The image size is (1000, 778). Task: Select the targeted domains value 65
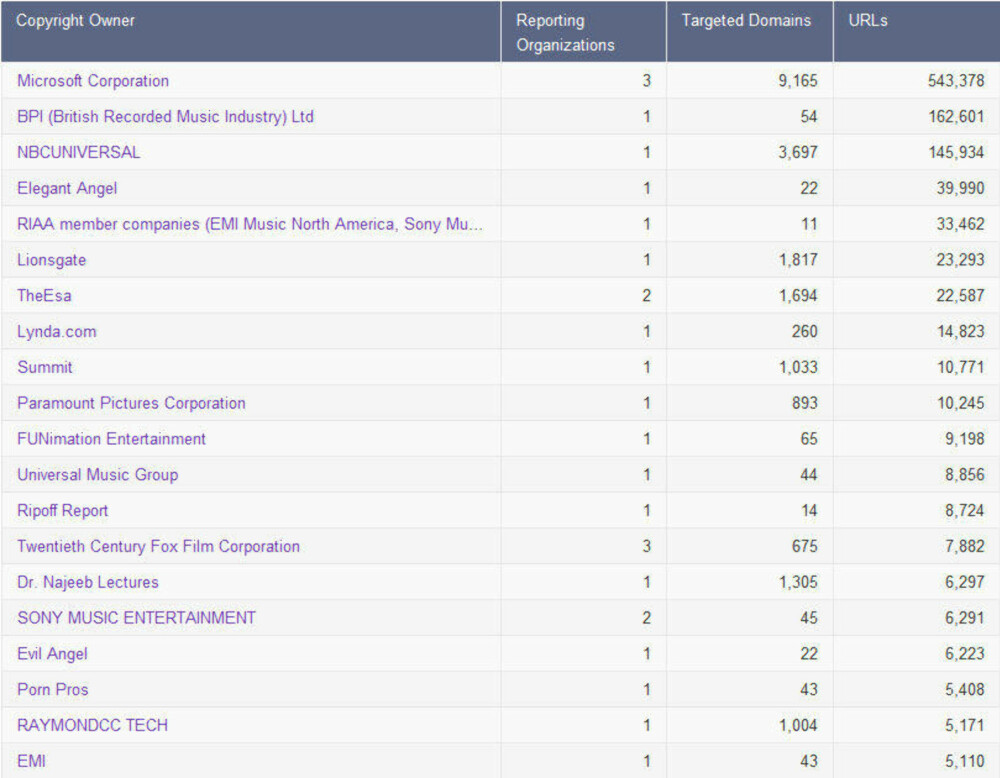coord(809,439)
